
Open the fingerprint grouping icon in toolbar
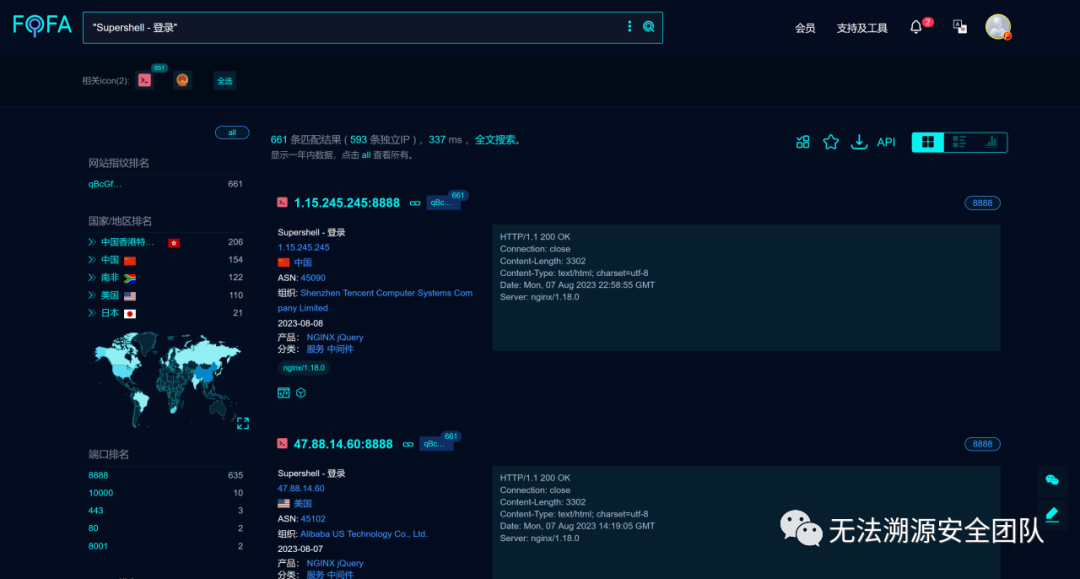(802, 142)
